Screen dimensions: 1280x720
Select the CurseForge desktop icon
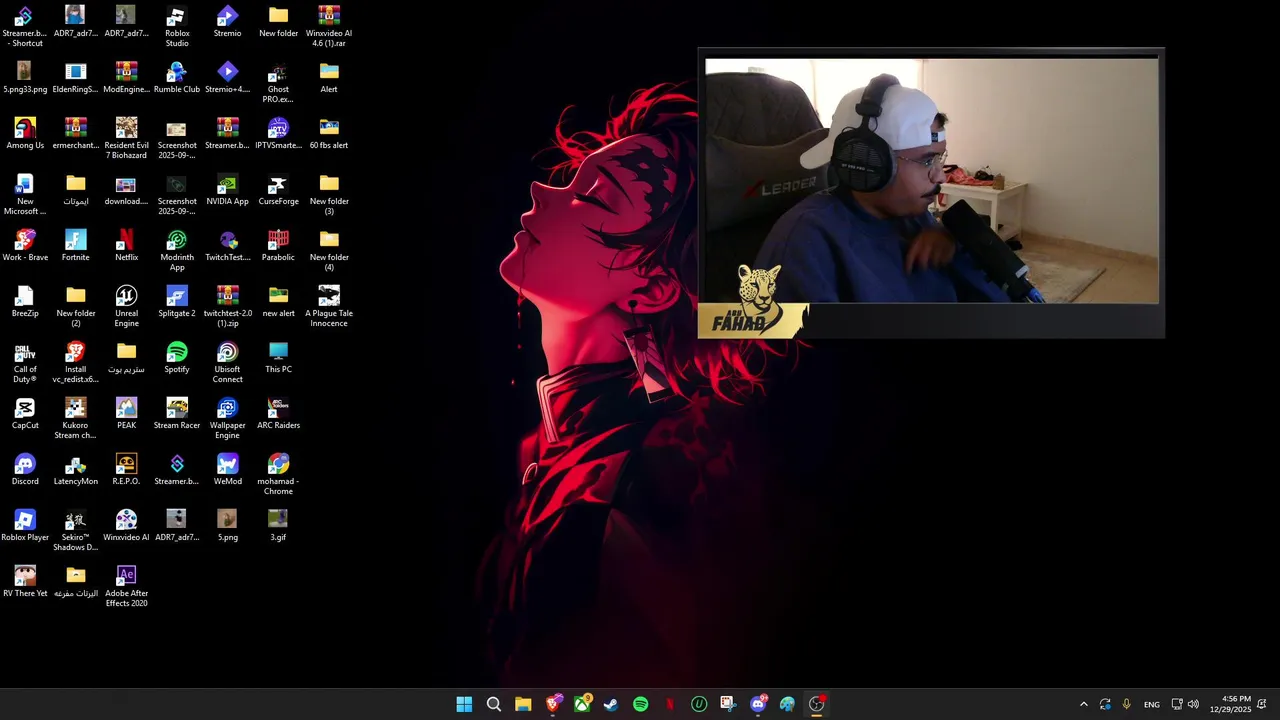point(278,190)
